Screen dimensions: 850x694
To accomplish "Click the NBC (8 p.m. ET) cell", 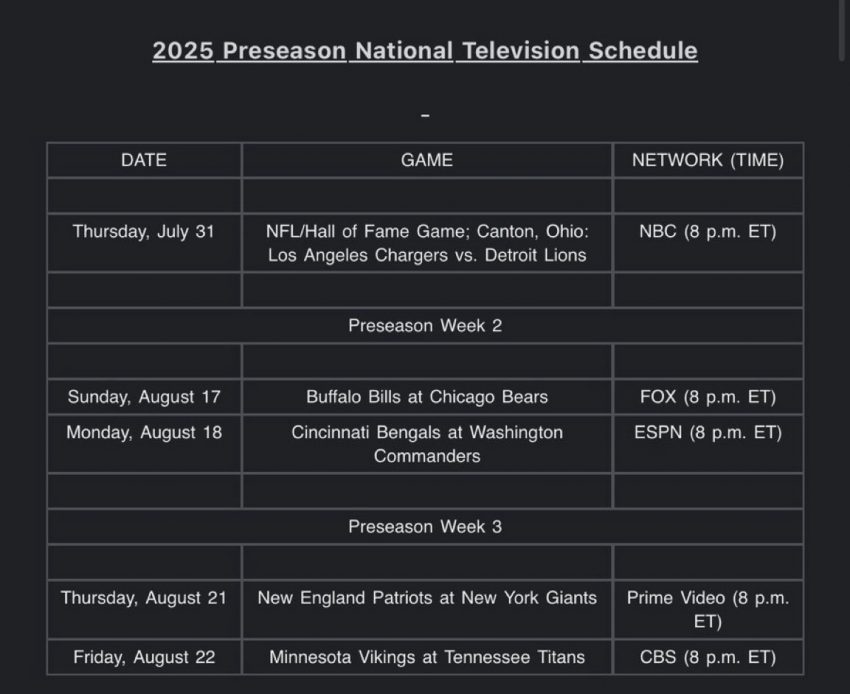I will (x=708, y=232).
